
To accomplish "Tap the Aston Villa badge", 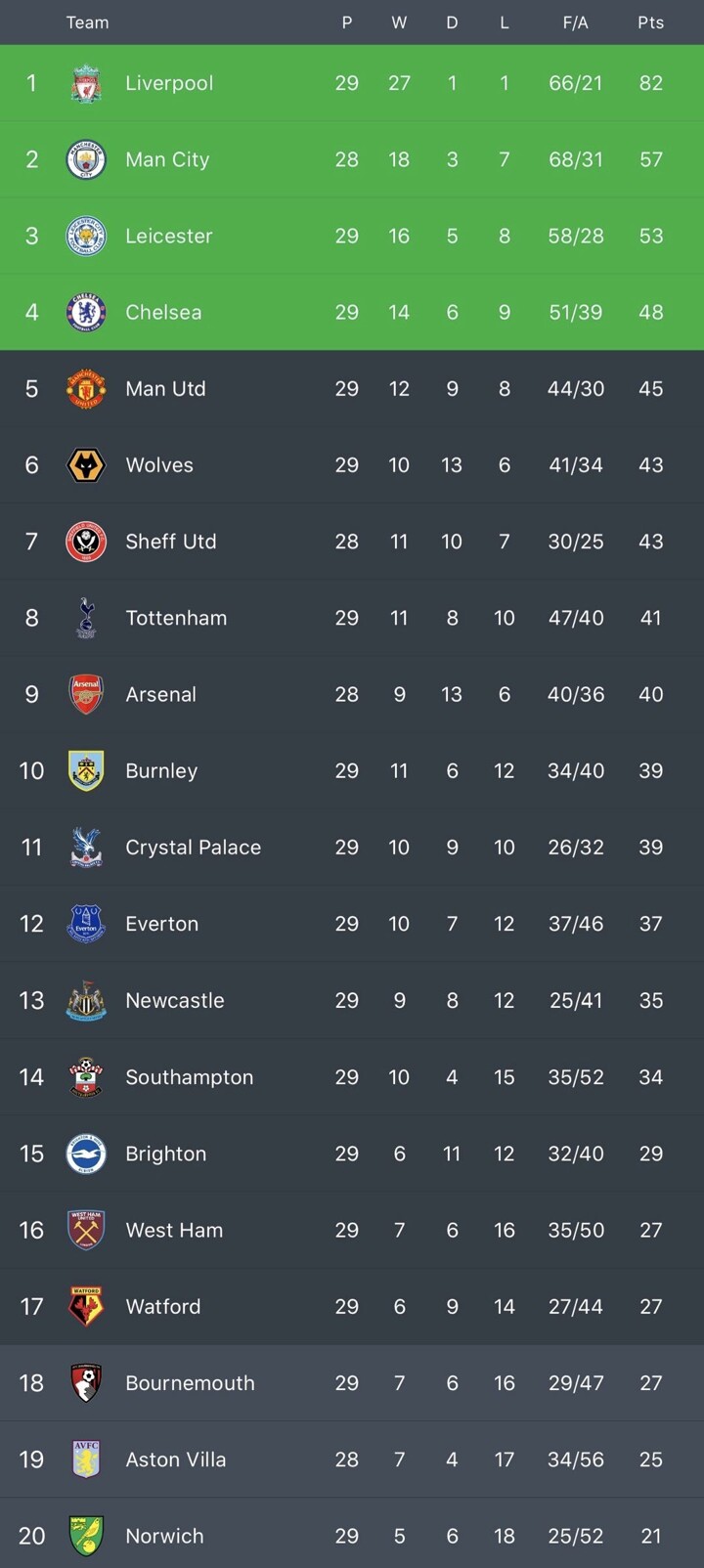I will [86, 1459].
